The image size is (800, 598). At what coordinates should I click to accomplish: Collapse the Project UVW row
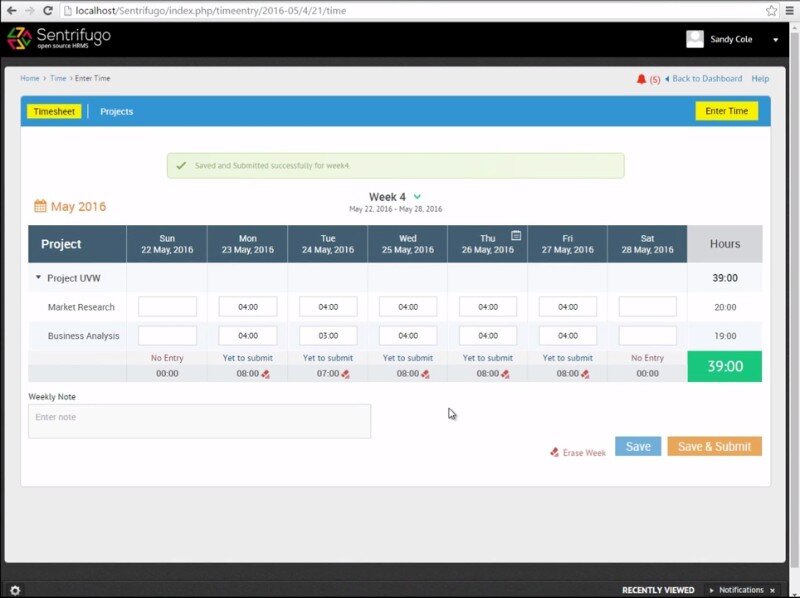pos(38,278)
